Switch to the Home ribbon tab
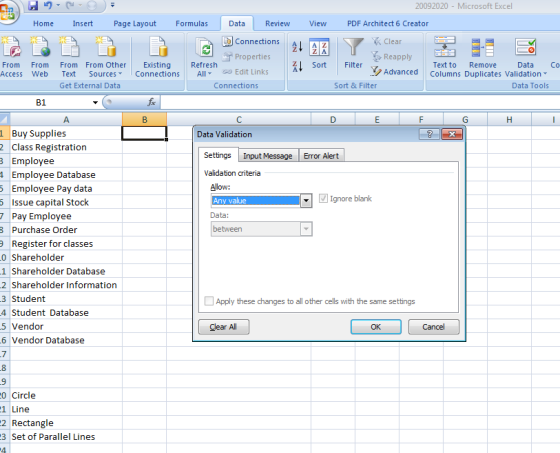Viewport: 560px width, 453px height. (x=43, y=24)
